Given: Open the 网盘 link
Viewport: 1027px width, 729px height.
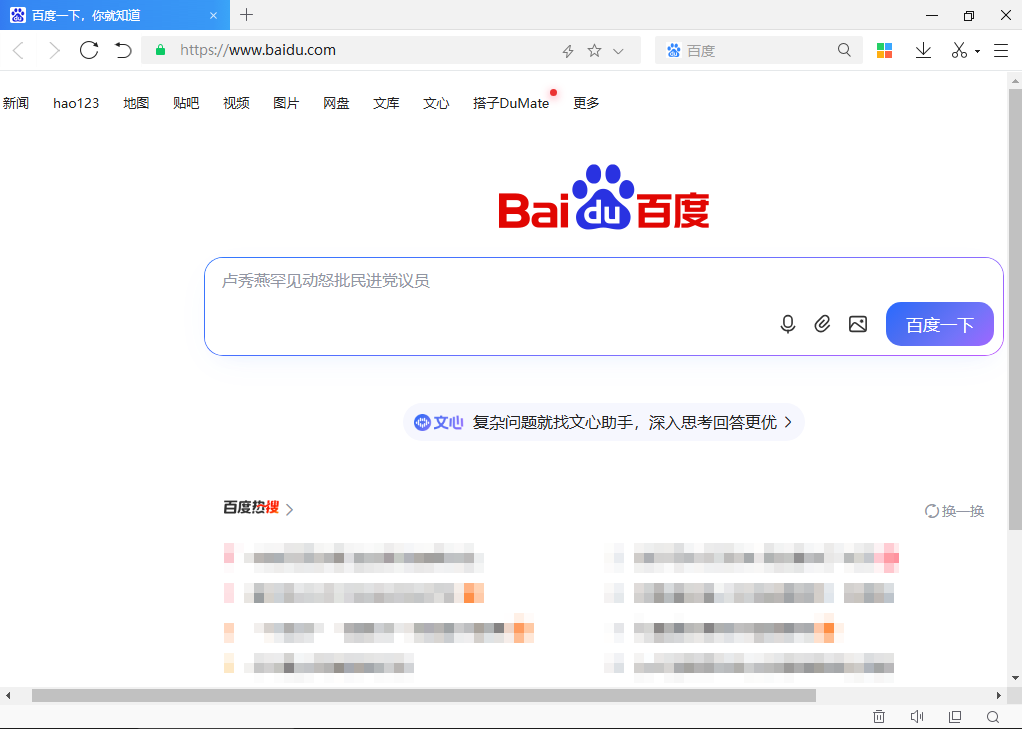Looking at the screenshot, I should click(336, 103).
